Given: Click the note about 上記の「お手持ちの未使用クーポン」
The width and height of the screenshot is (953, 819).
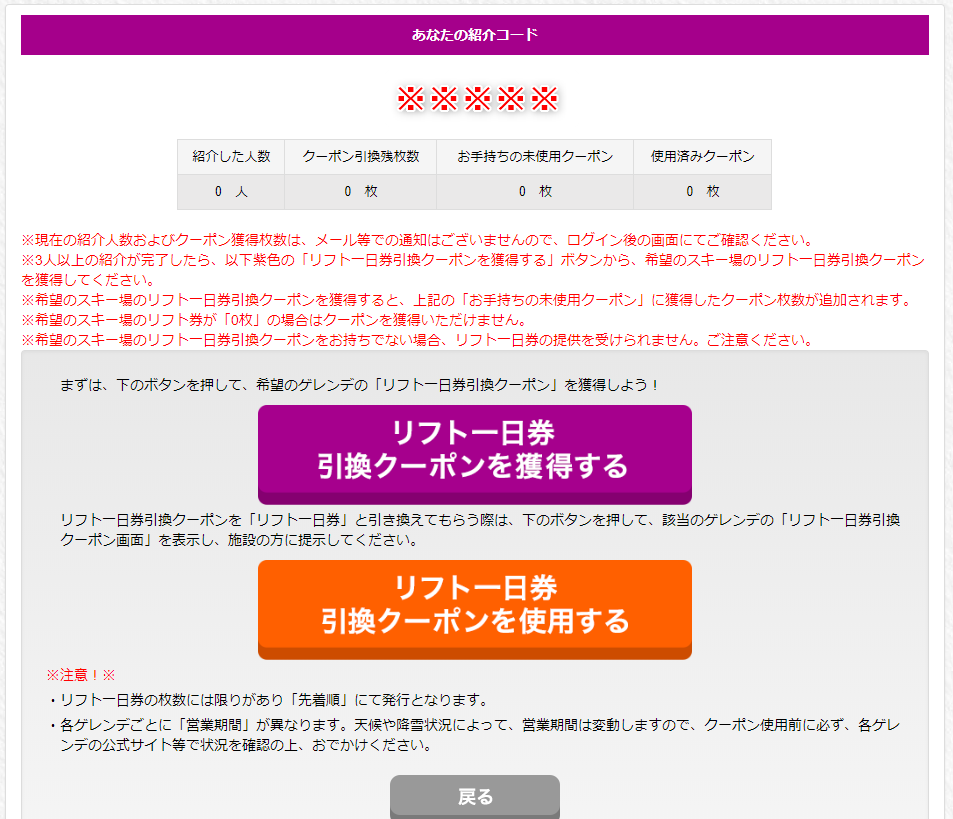Looking at the screenshot, I should (x=467, y=300).
